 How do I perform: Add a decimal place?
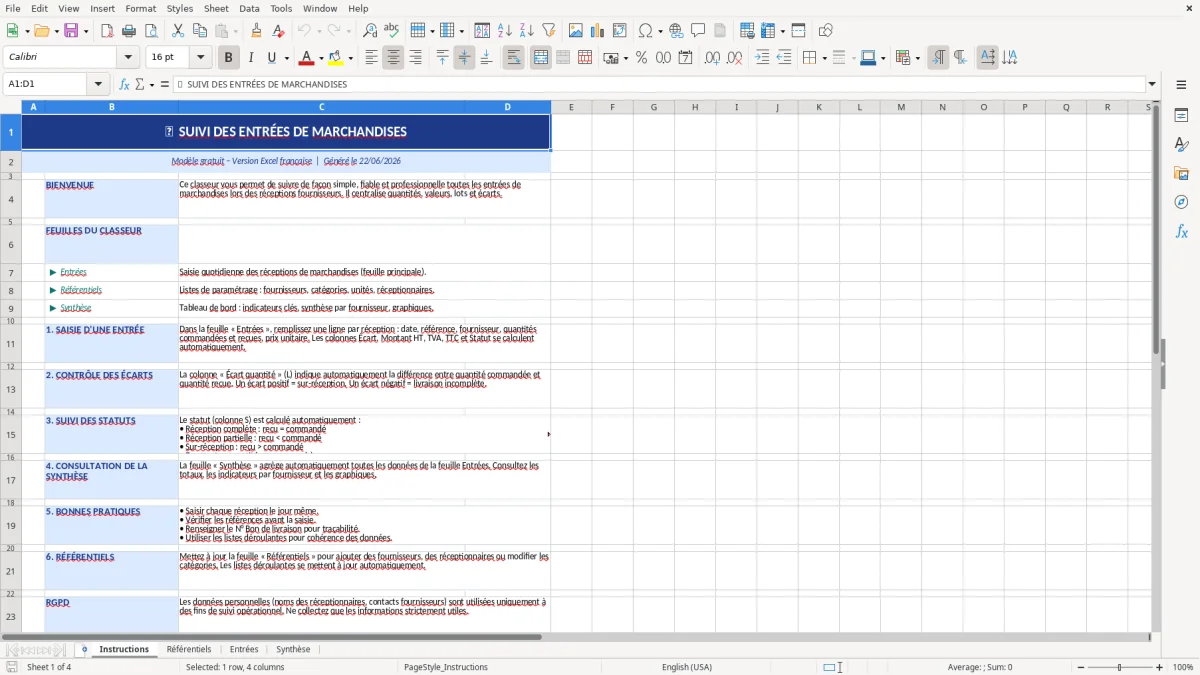[712, 58]
